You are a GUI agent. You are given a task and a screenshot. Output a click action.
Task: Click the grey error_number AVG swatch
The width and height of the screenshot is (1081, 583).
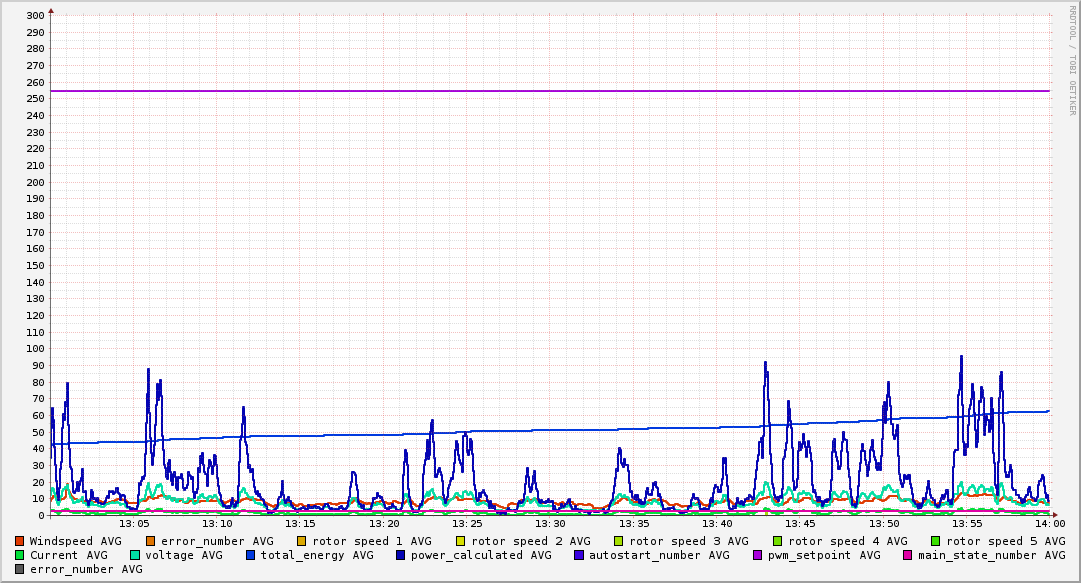click(20, 569)
